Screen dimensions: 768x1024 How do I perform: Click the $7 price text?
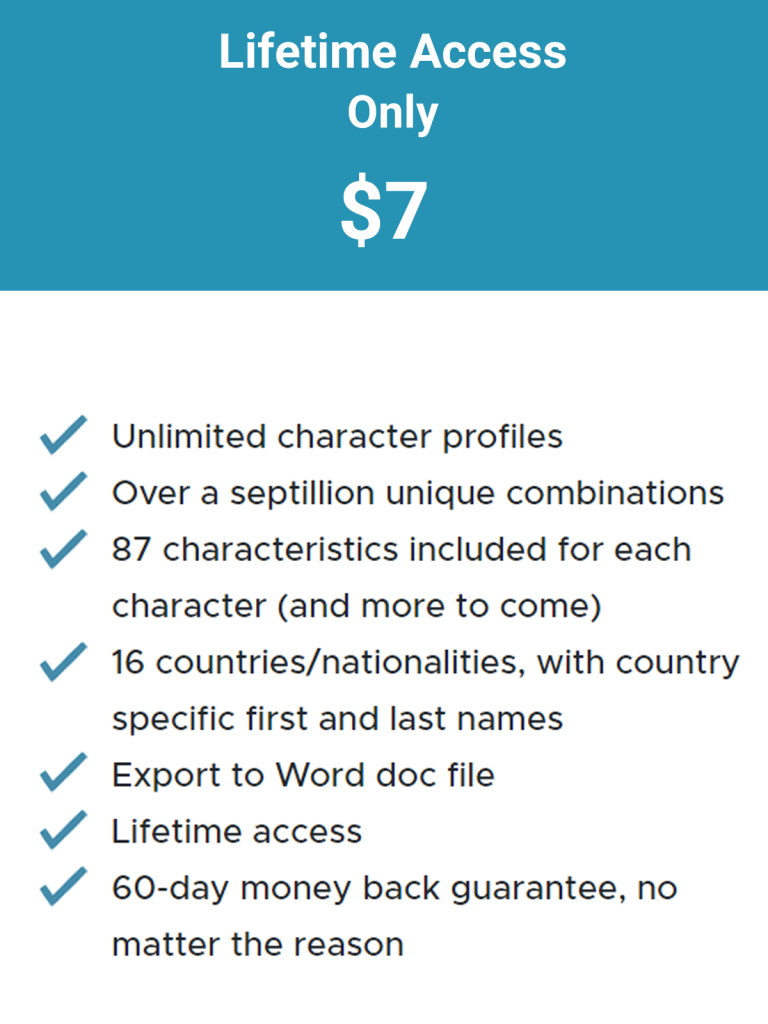[x=384, y=210]
